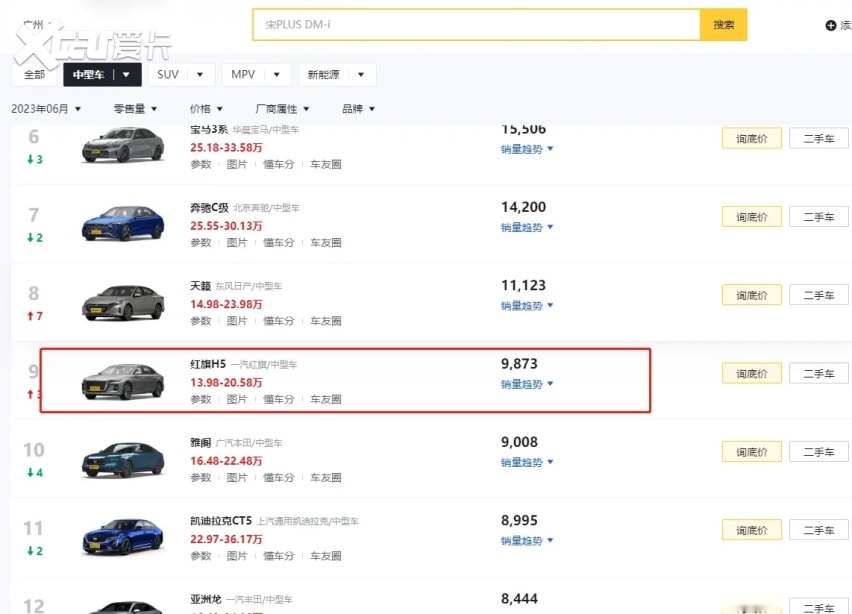The height and width of the screenshot is (614, 852).
Task: Open 销量趋势 for 雅阁
Action: [526, 462]
